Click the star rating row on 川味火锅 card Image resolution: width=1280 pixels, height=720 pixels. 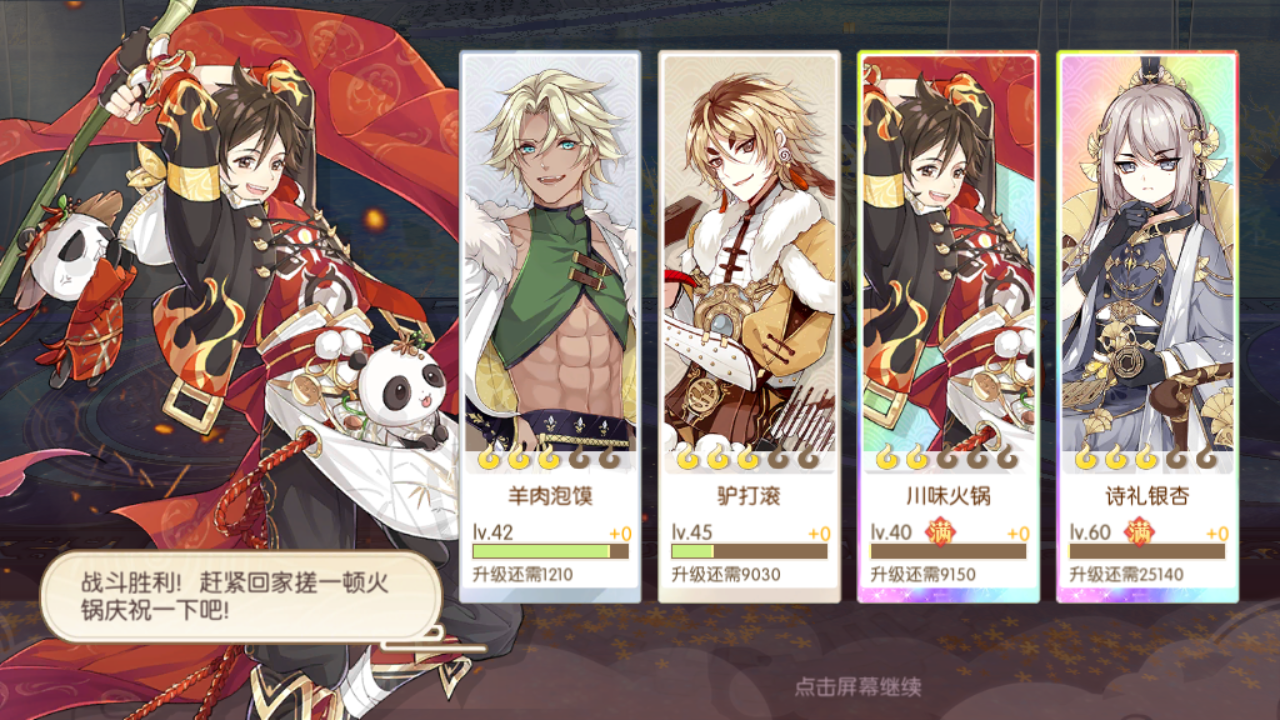(x=948, y=459)
